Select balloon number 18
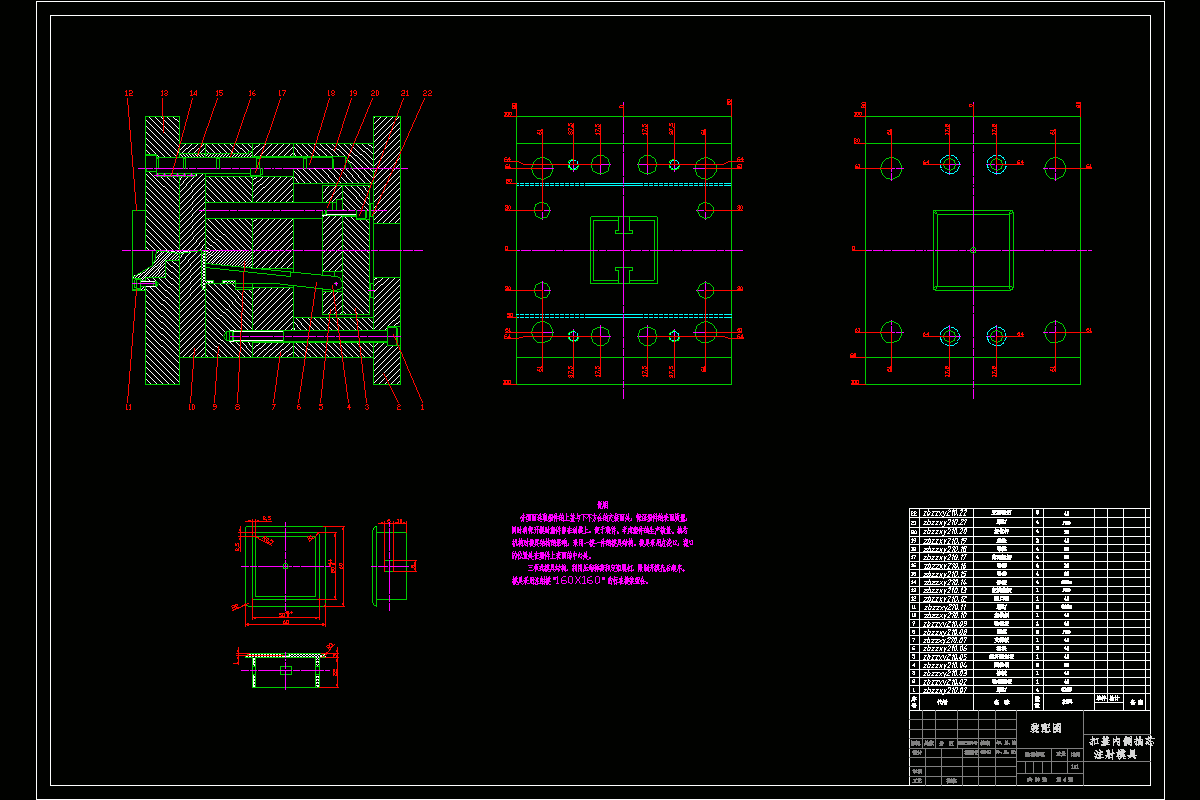 coord(330,93)
